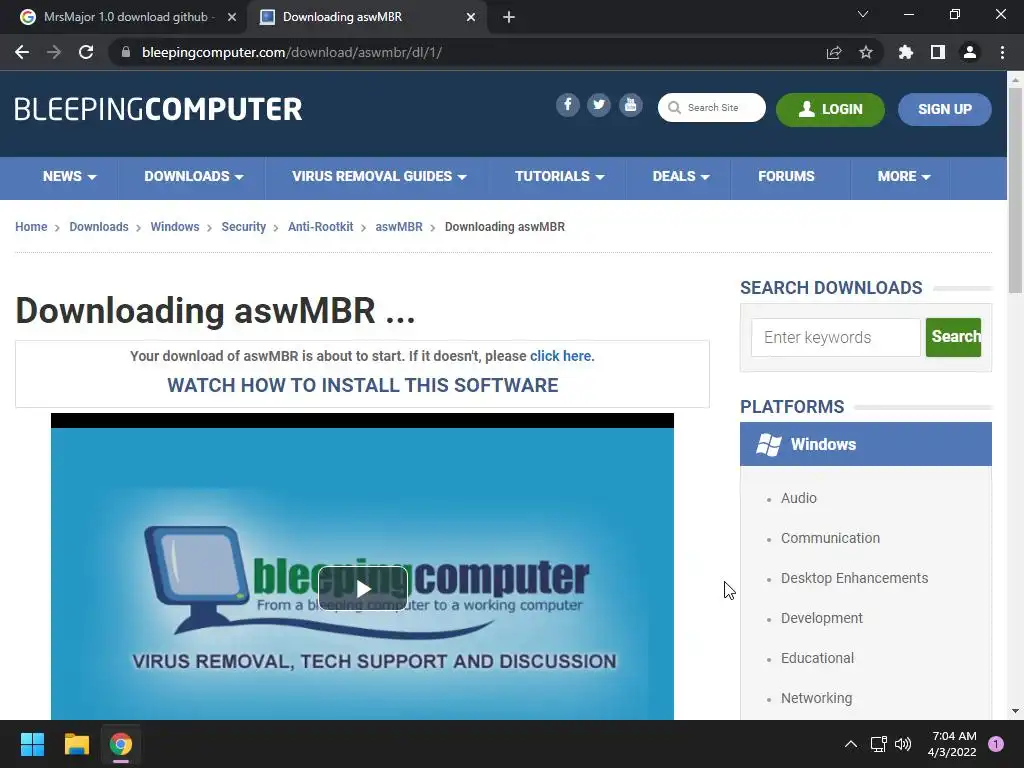Click the BleepingComputer site logo
Viewport: 1024px width, 768px height.
(159, 109)
